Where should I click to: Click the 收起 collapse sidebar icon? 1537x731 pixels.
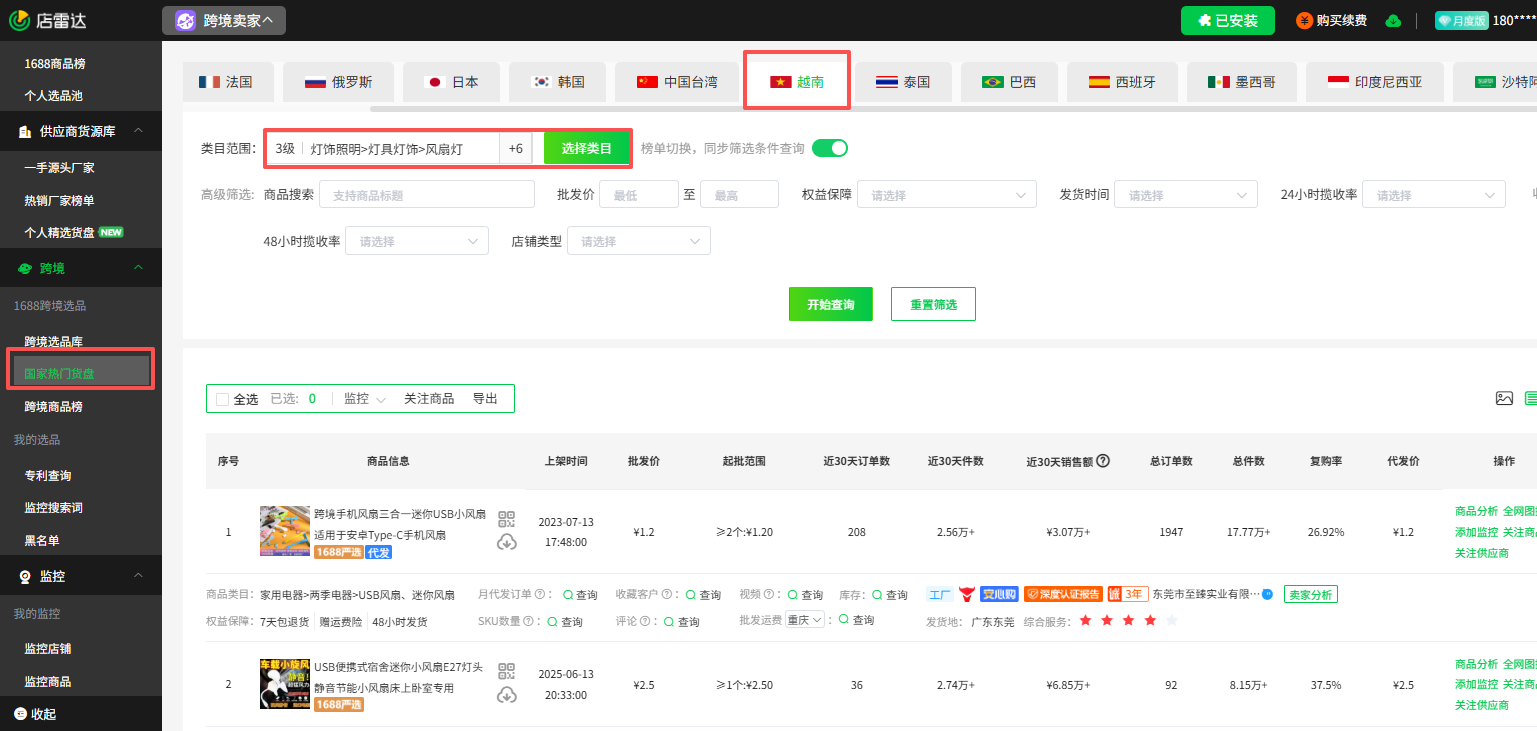tap(20, 714)
